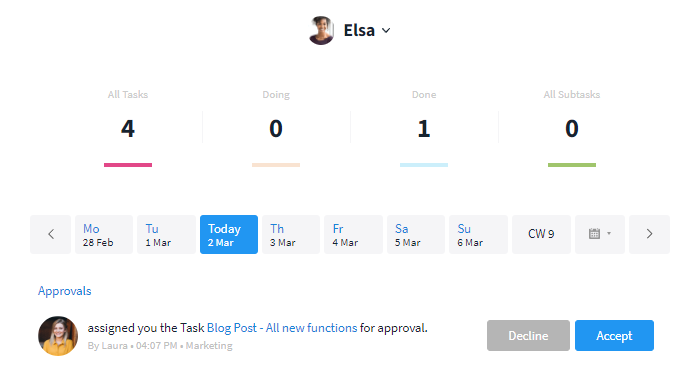Select Sunday 6 Mar
Screen dimensions: 700x368
click(x=478, y=234)
